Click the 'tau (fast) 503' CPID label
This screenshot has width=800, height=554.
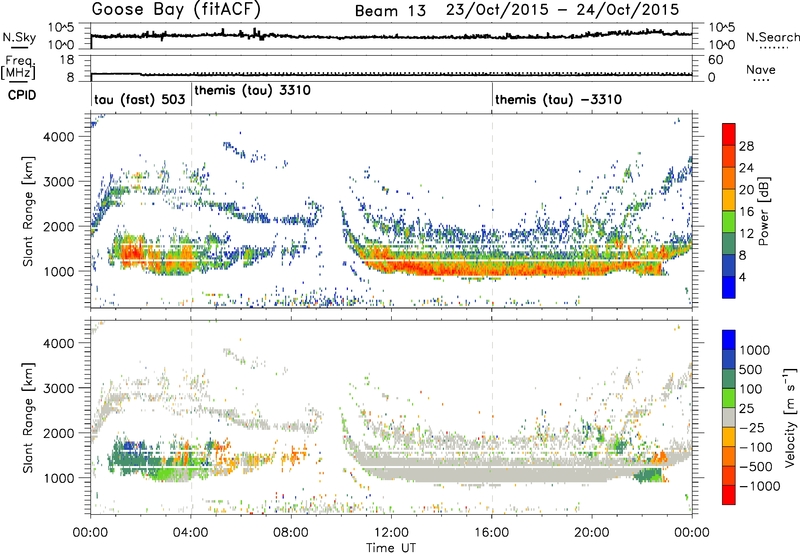(x=140, y=99)
